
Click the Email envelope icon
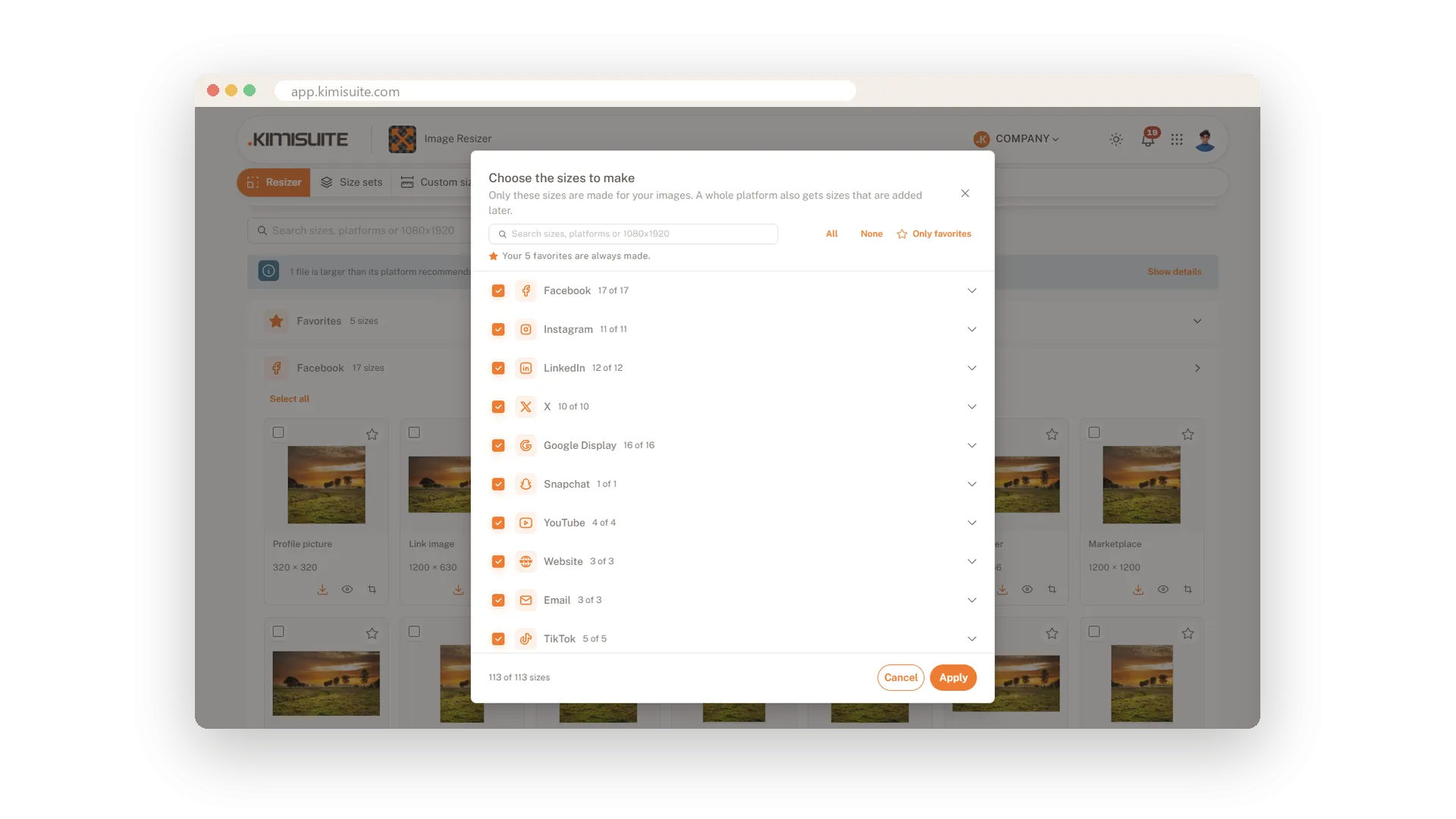526,600
